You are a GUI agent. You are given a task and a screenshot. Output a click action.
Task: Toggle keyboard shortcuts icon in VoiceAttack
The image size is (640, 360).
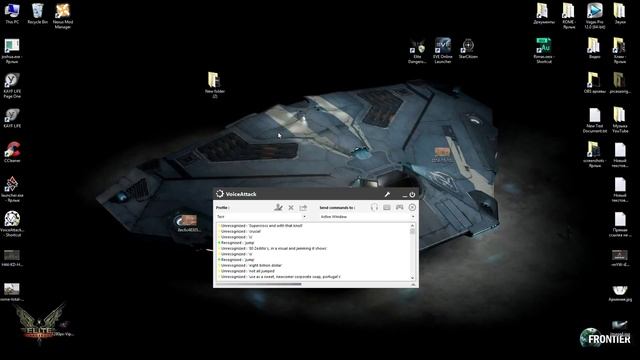point(387,207)
